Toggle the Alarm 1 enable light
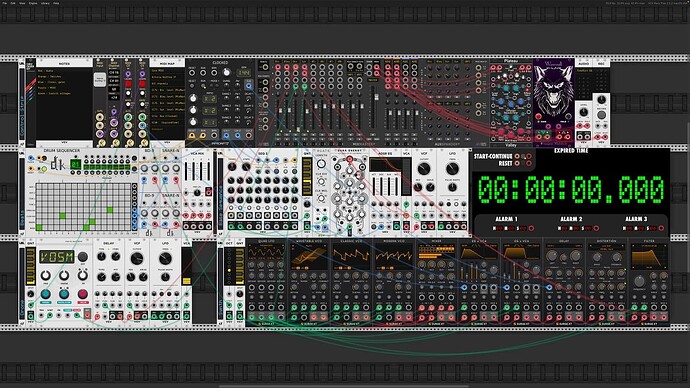The height and width of the screenshot is (388, 690). pyautogui.click(x=532, y=228)
